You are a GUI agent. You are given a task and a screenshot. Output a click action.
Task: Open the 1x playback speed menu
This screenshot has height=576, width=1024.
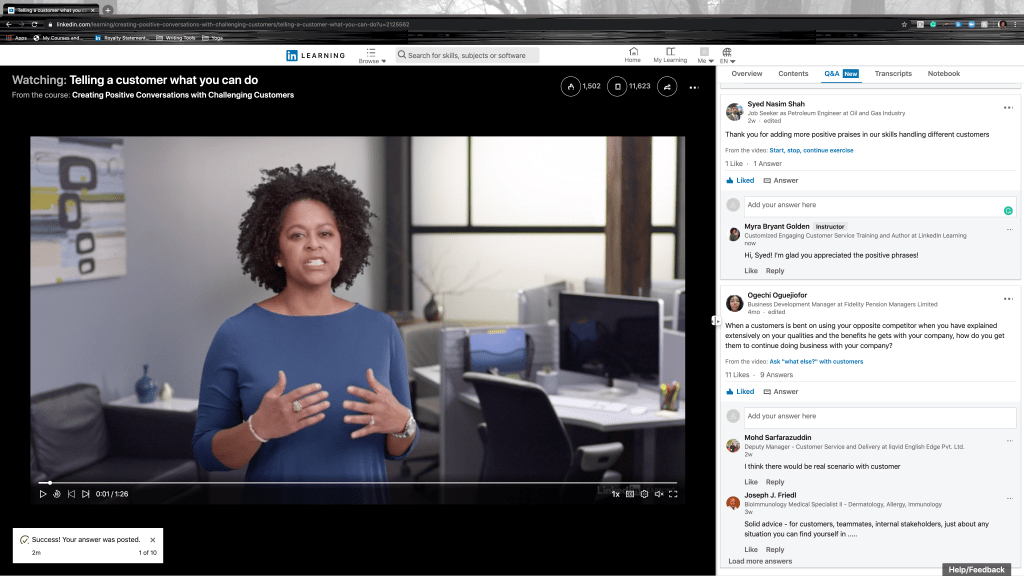(615, 494)
